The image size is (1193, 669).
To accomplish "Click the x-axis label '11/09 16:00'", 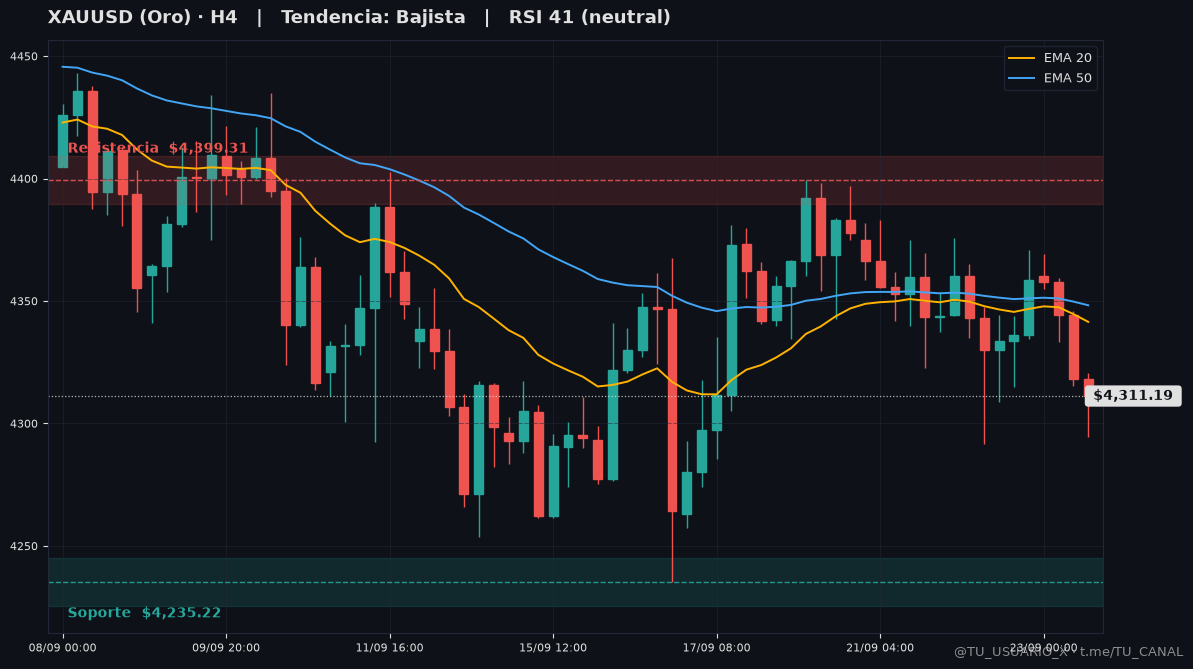I will [x=390, y=648].
